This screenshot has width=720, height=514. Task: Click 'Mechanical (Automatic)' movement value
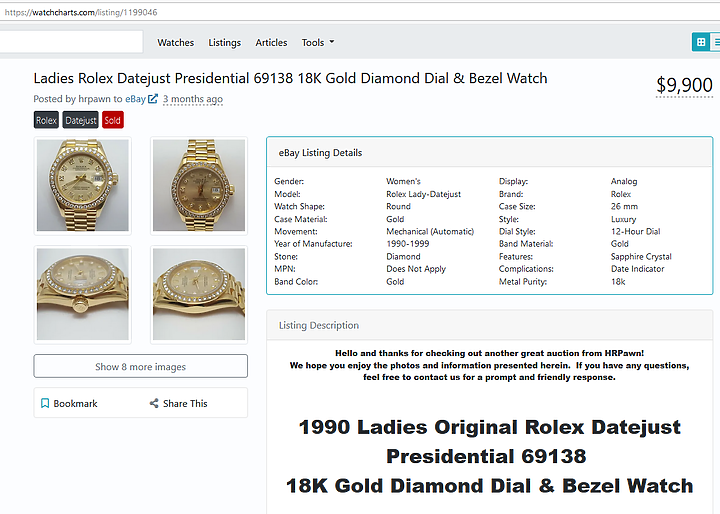(430, 232)
